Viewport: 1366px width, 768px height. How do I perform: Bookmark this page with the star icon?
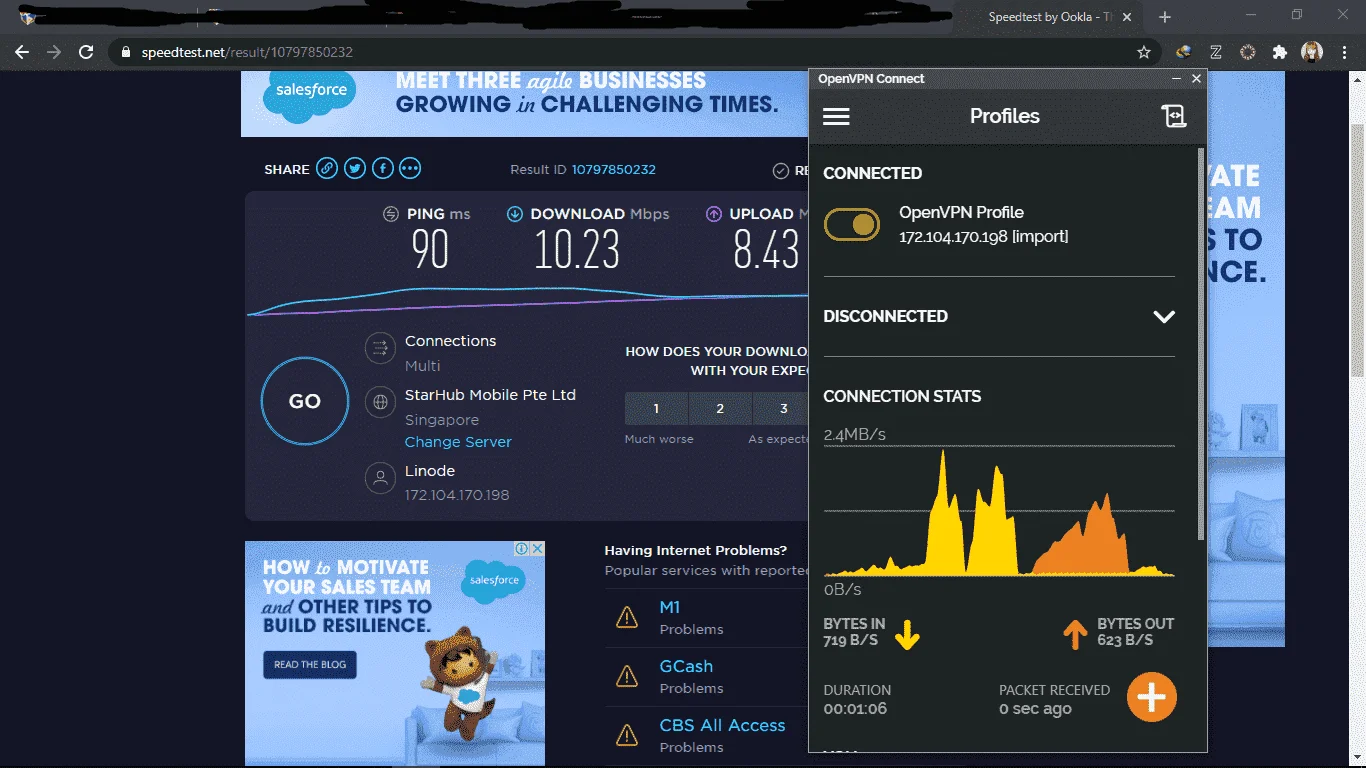click(x=1144, y=52)
